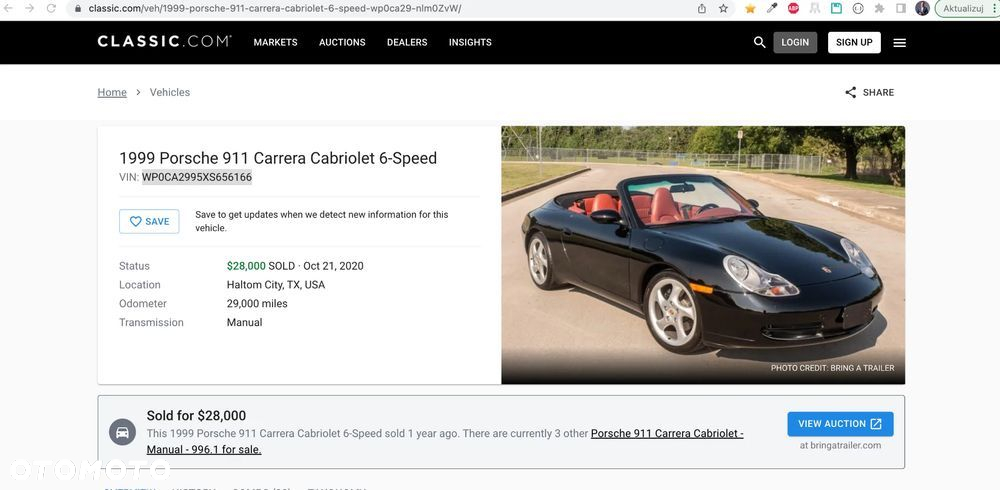Viewport: 1000px width, 490px height.
Task: Click the VIEW AUCTION button
Action: [x=840, y=424]
